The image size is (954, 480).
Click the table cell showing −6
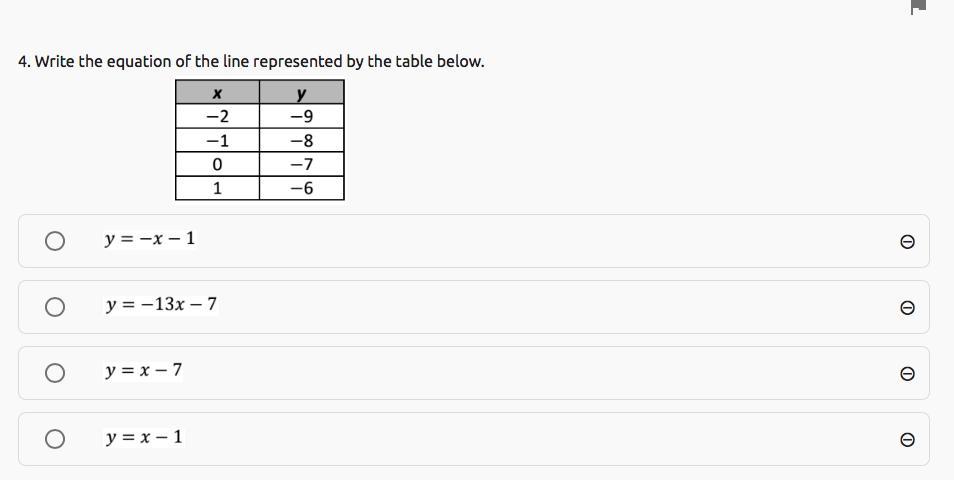301,188
